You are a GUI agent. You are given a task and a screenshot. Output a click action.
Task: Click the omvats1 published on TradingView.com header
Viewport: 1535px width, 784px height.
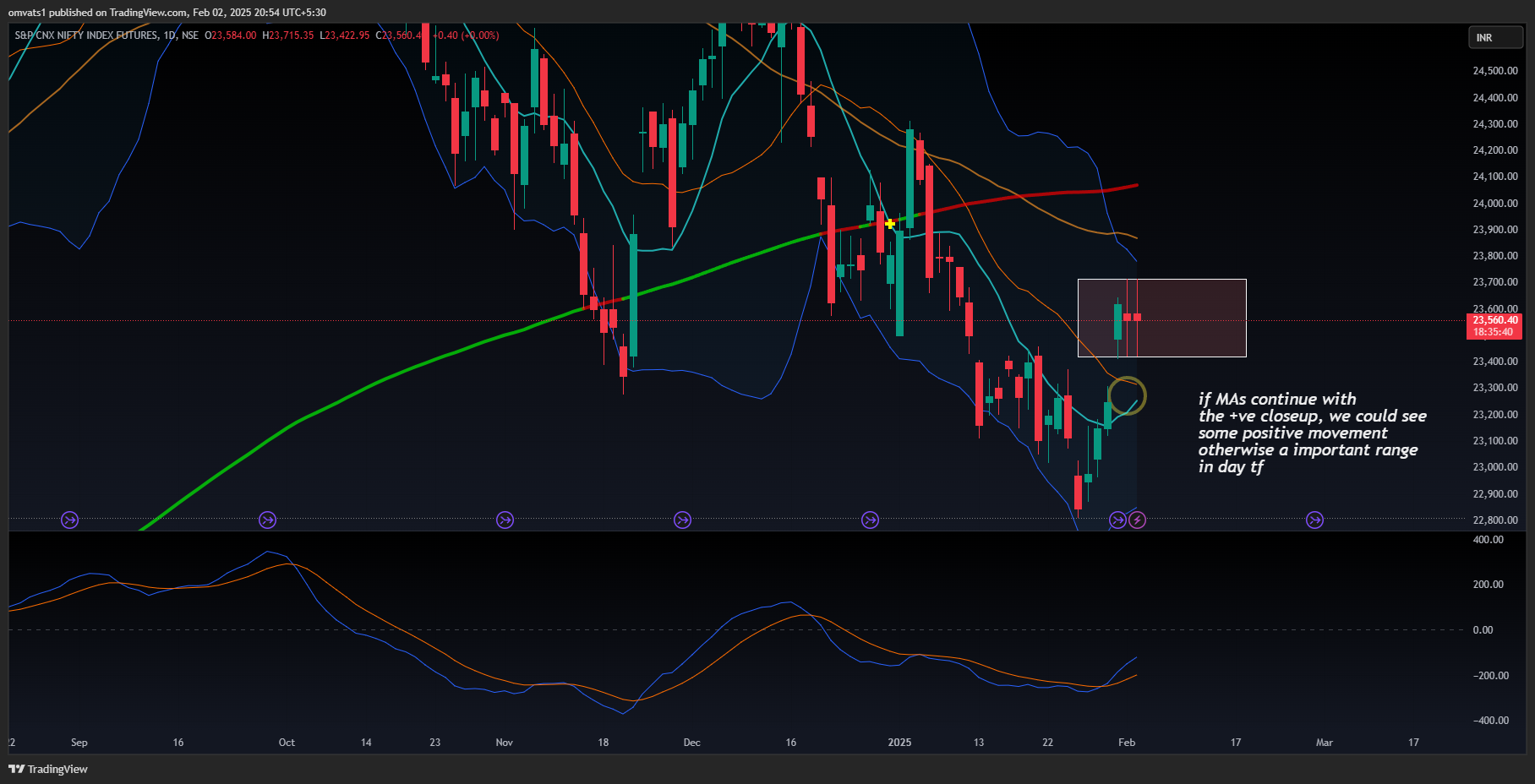pyautogui.click(x=167, y=12)
